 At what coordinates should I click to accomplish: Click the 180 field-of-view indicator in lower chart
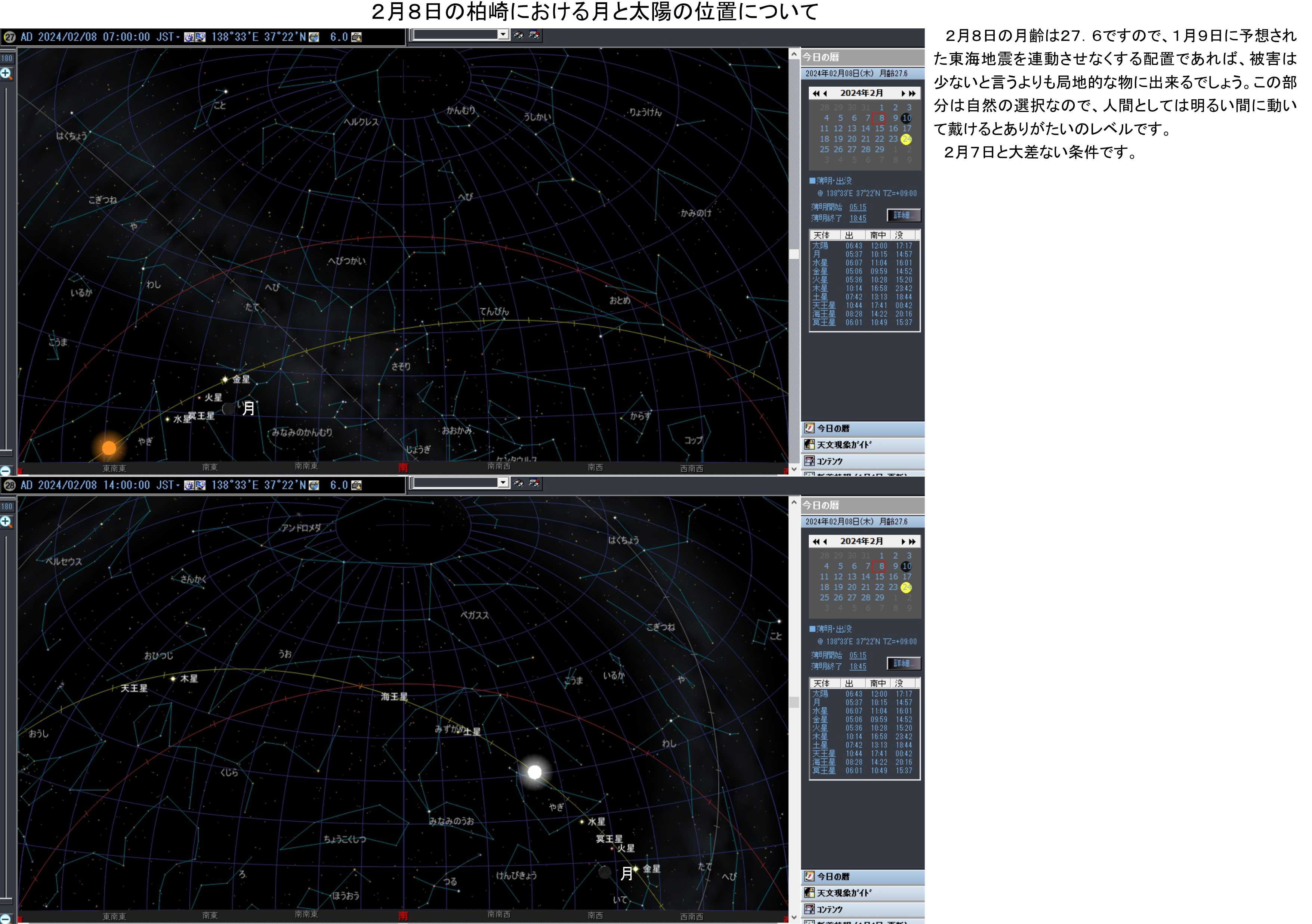[7, 506]
